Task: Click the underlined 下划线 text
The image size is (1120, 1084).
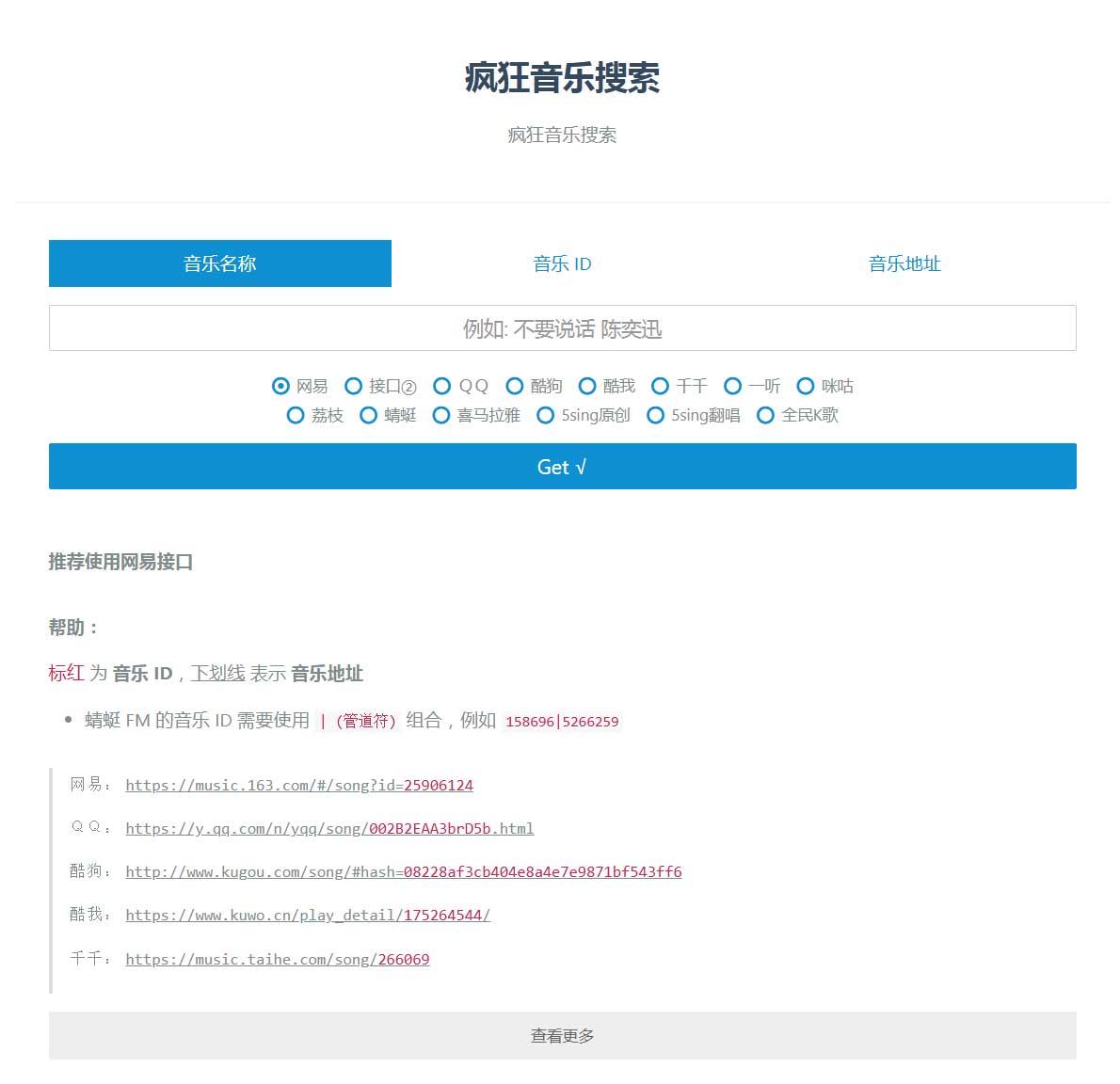Action: tap(217, 673)
